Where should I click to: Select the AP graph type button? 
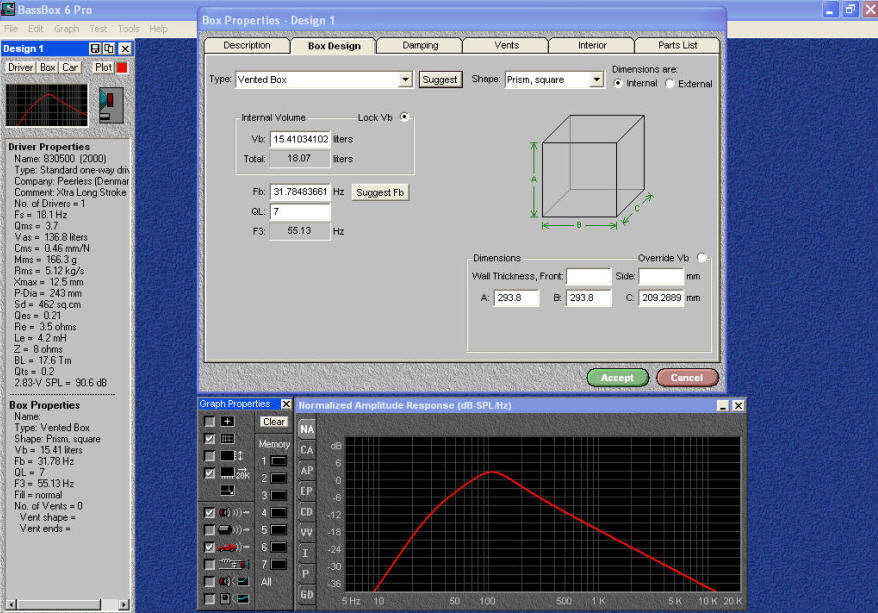(x=307, y=471)
